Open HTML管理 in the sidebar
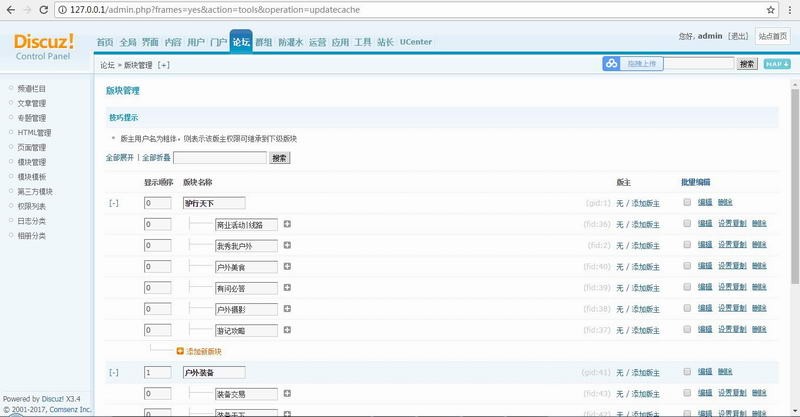Screen dimensions: 800x417 pyautogui.click(x=34, y=133)
